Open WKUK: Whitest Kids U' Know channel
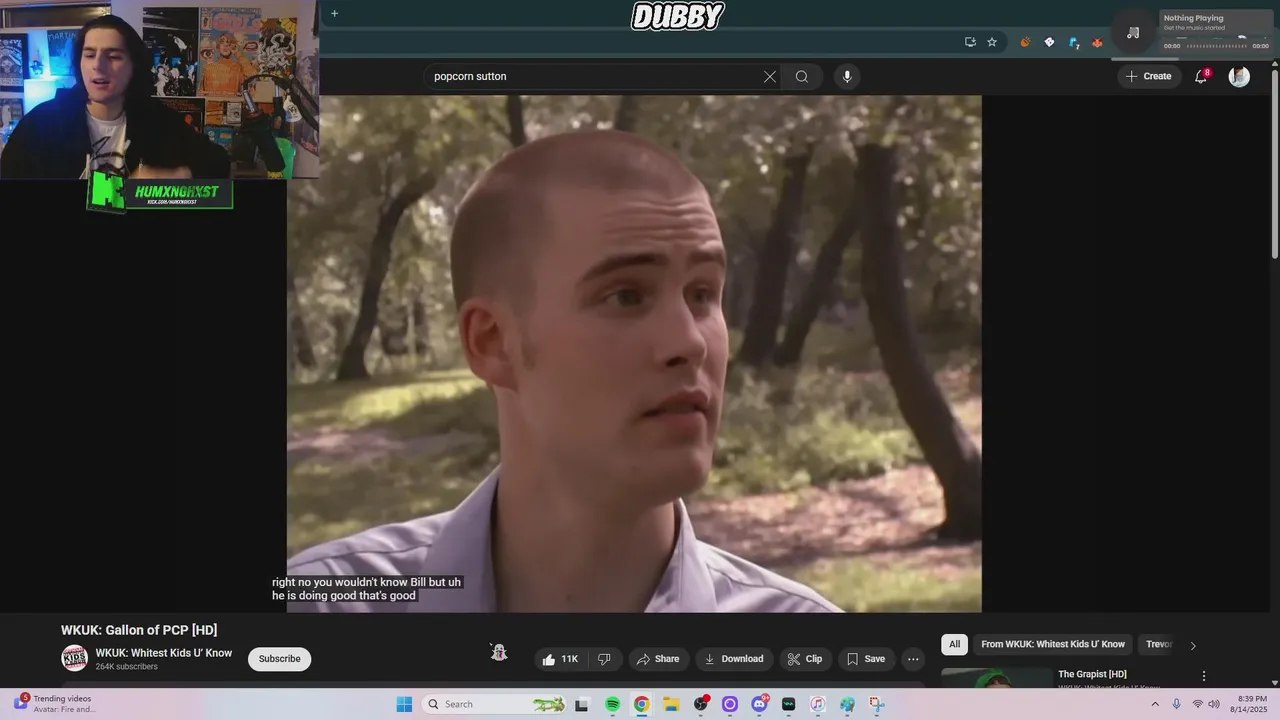The image size is (1280, 720). 163,653
